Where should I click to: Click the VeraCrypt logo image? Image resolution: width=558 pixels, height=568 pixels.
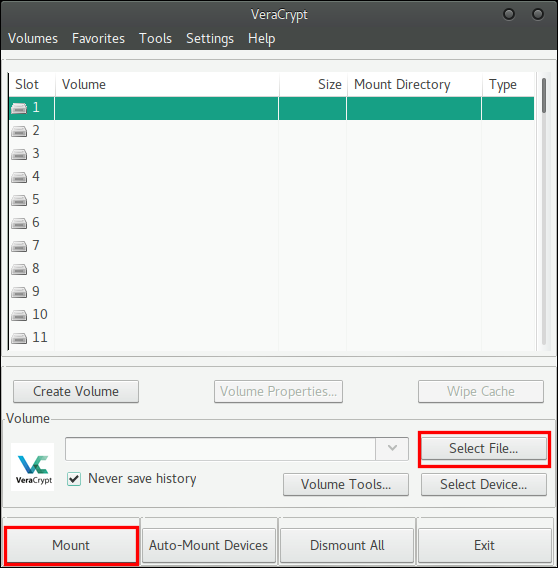(x=33, y=467)
